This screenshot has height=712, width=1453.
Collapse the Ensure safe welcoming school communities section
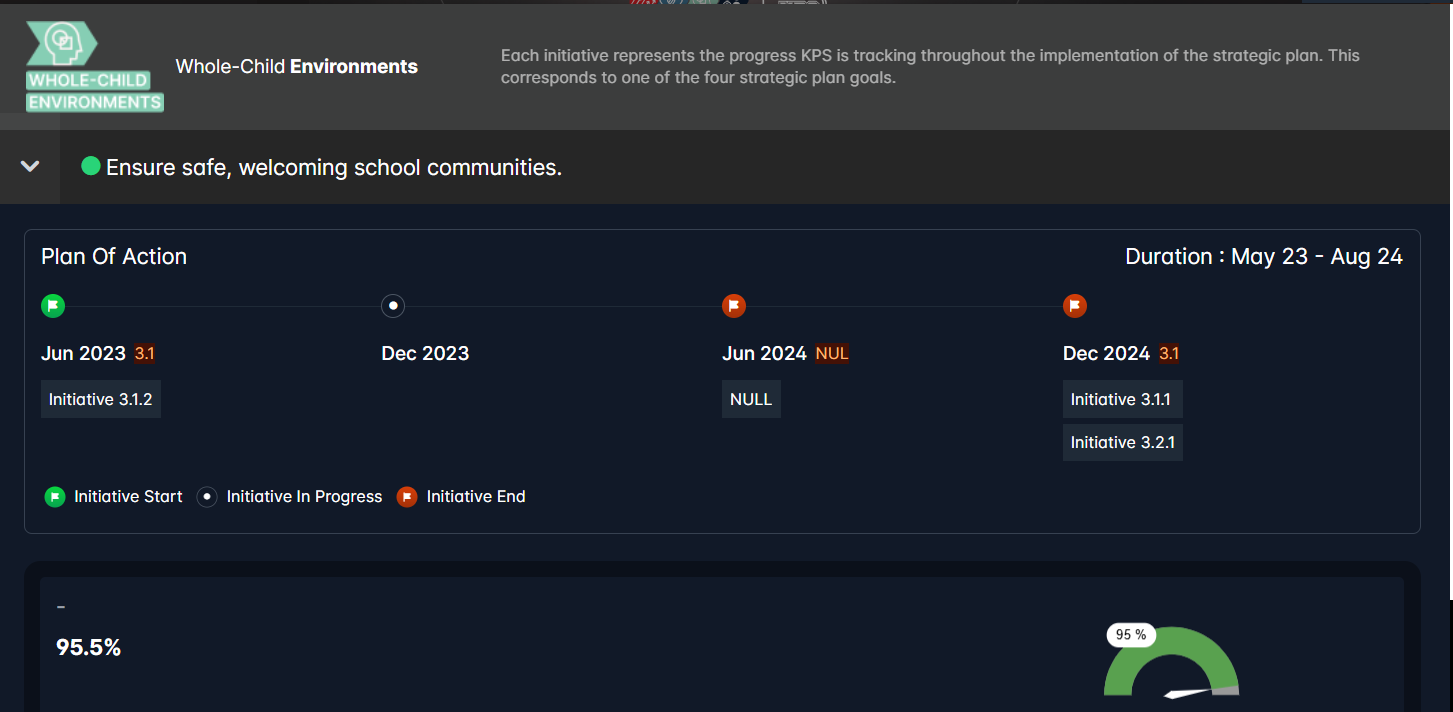[x=29, y=166]
